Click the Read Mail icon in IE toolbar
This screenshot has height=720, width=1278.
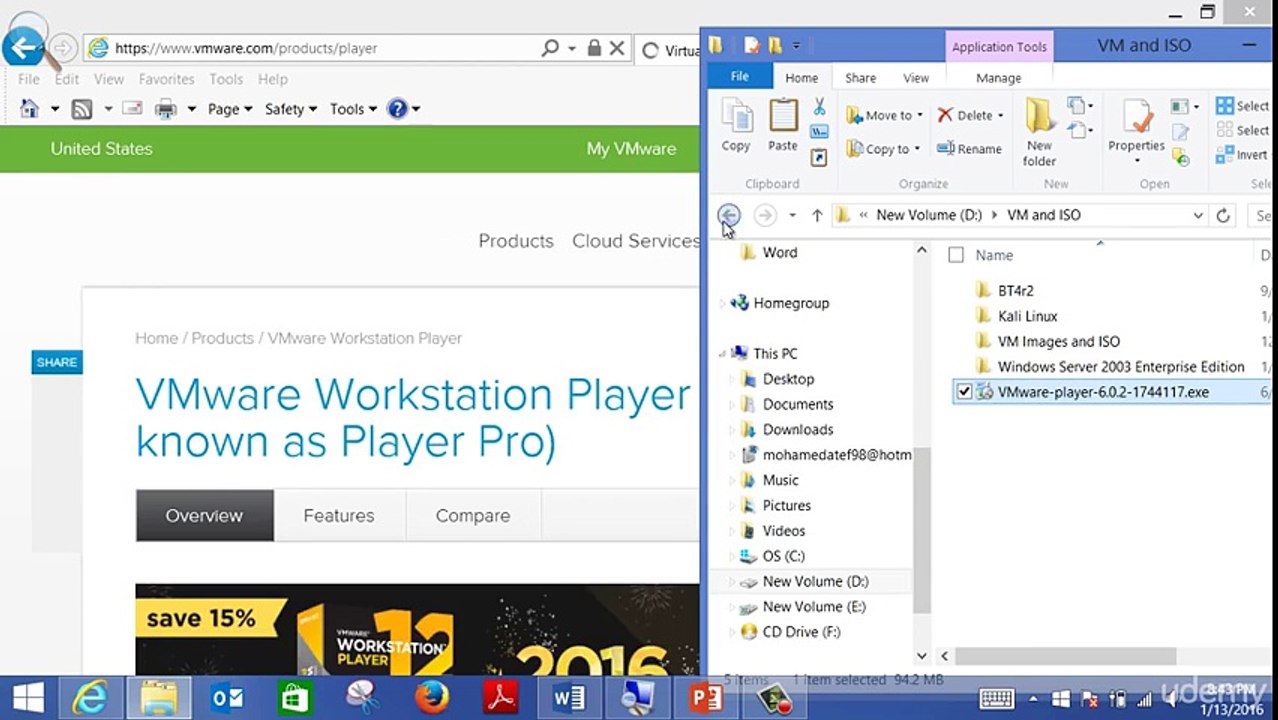coord(132,109)
